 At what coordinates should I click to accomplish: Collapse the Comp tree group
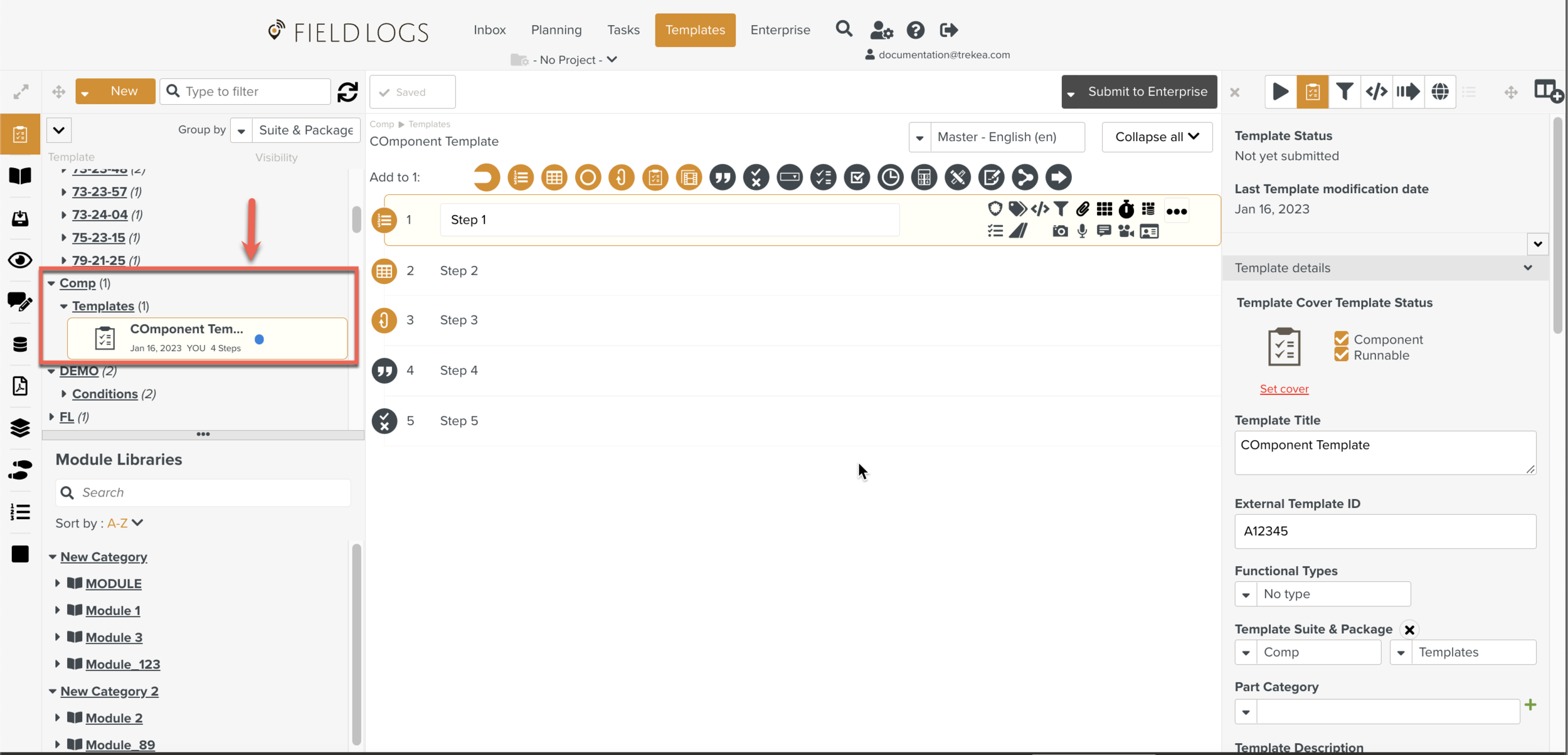pyautogui.click(x=51, y=283)
